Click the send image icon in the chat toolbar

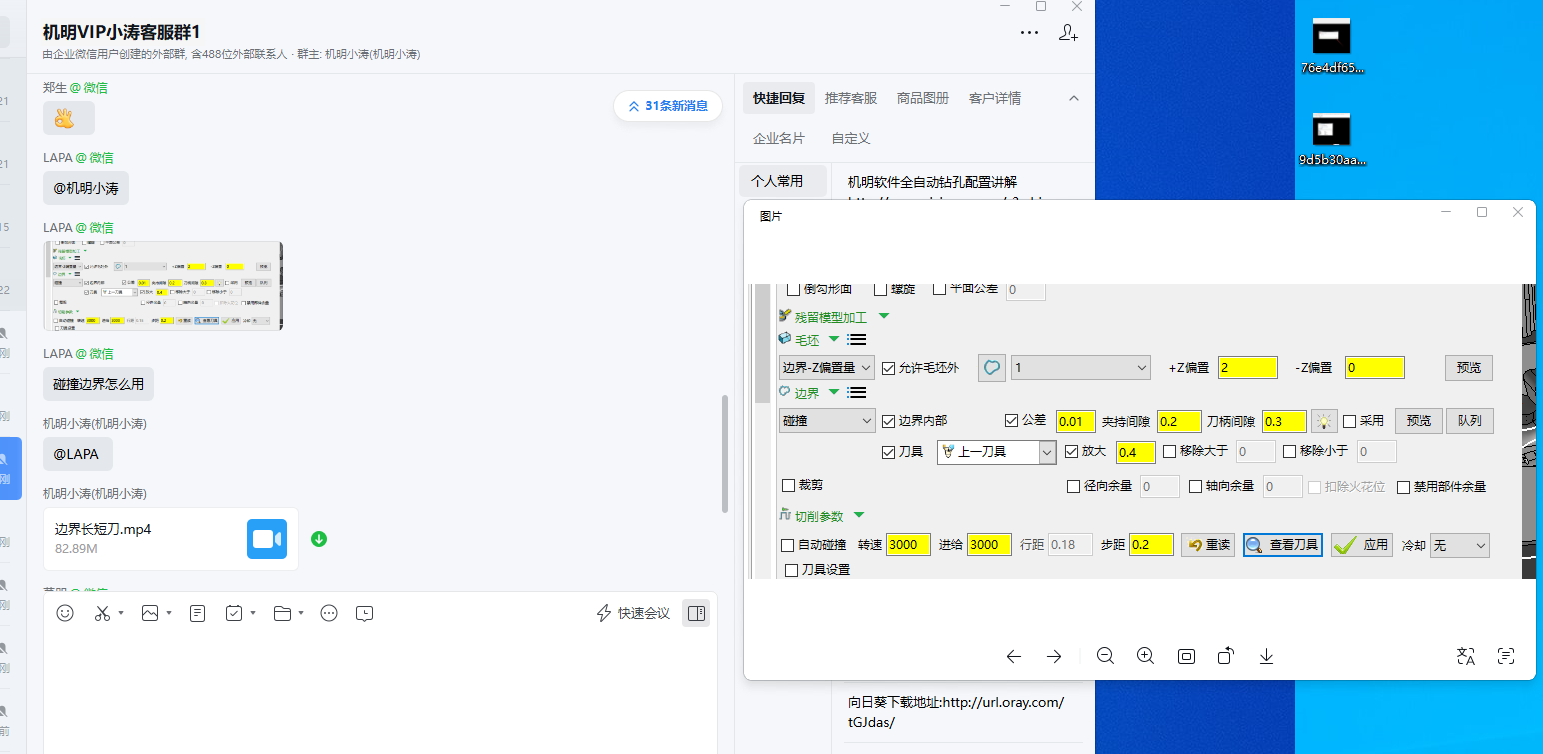[x=150, y=613]
